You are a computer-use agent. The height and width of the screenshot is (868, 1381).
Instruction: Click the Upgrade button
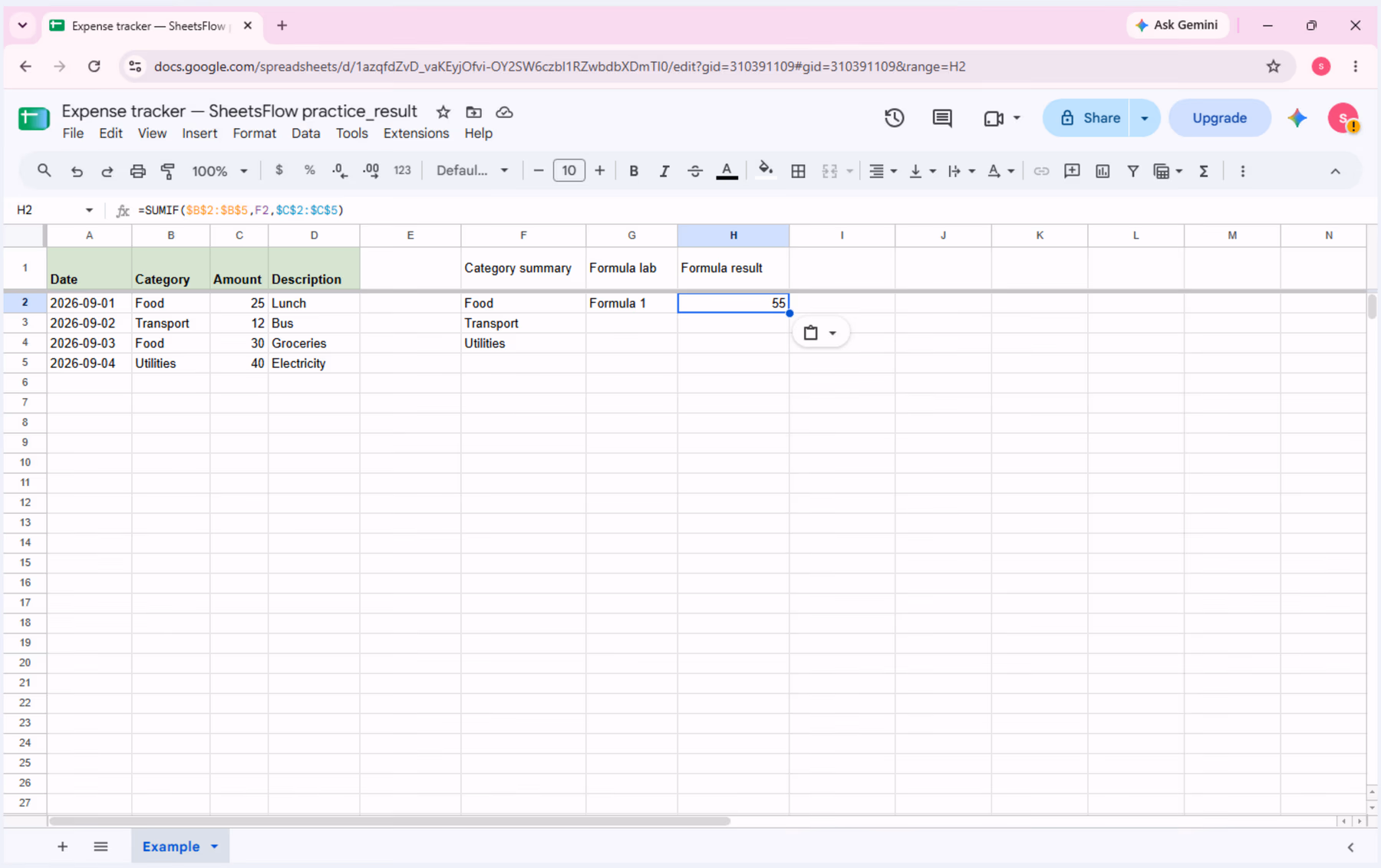coord(1219,118)
